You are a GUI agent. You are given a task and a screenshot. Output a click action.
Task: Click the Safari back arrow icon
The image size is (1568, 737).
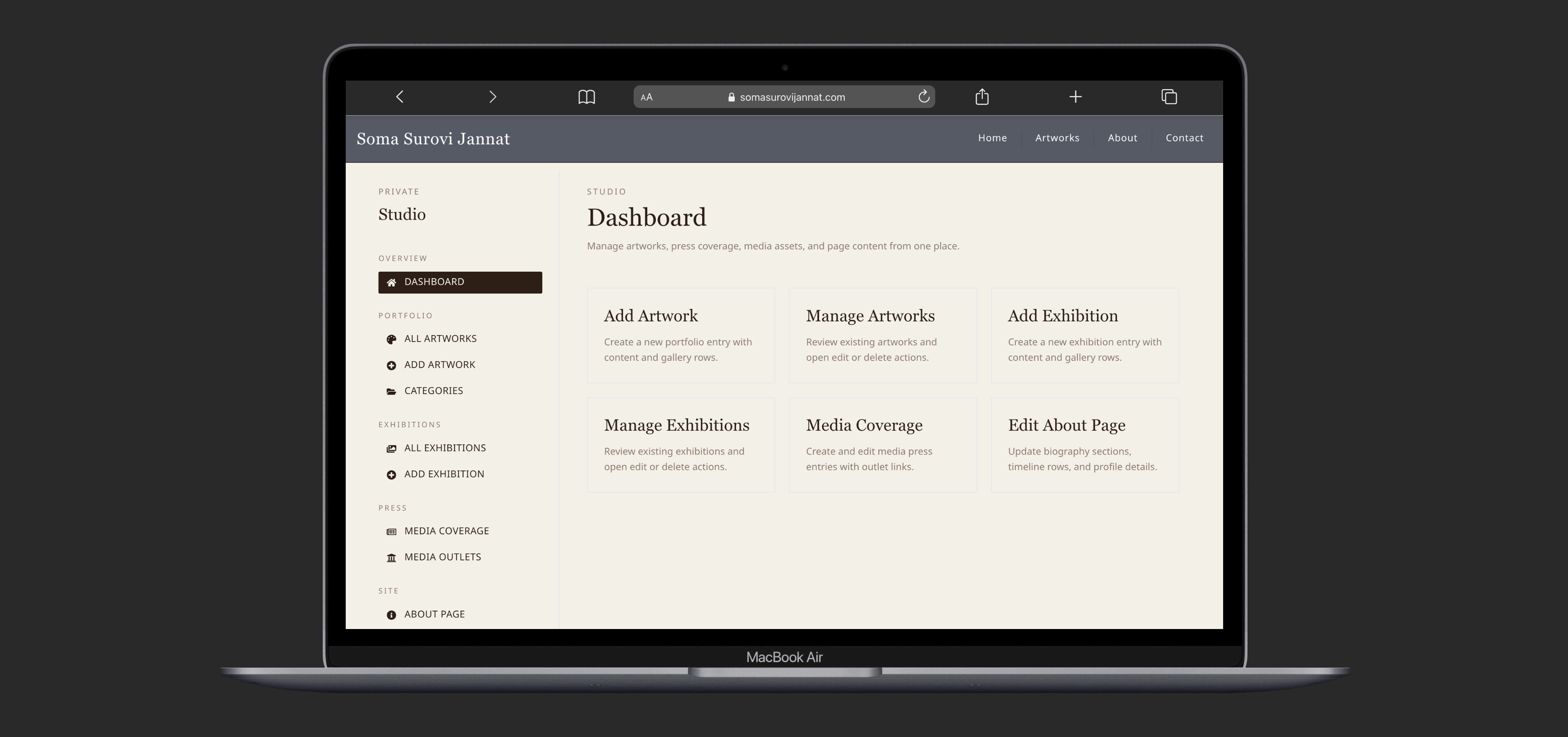[x=400, y=97]
